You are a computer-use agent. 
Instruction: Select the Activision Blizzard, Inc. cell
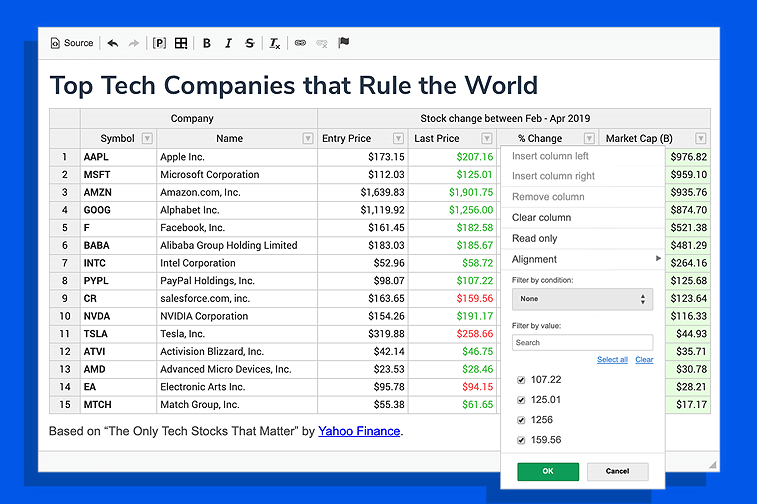(237, 351)
